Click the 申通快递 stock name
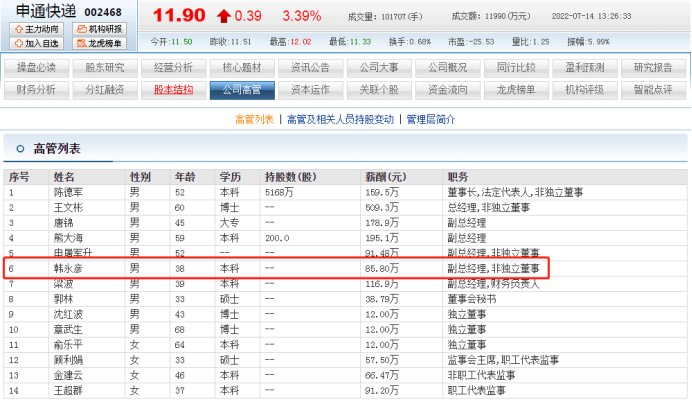Image resolution: width=692 pixels, height=411 pixels. click(x=46, y=11)
